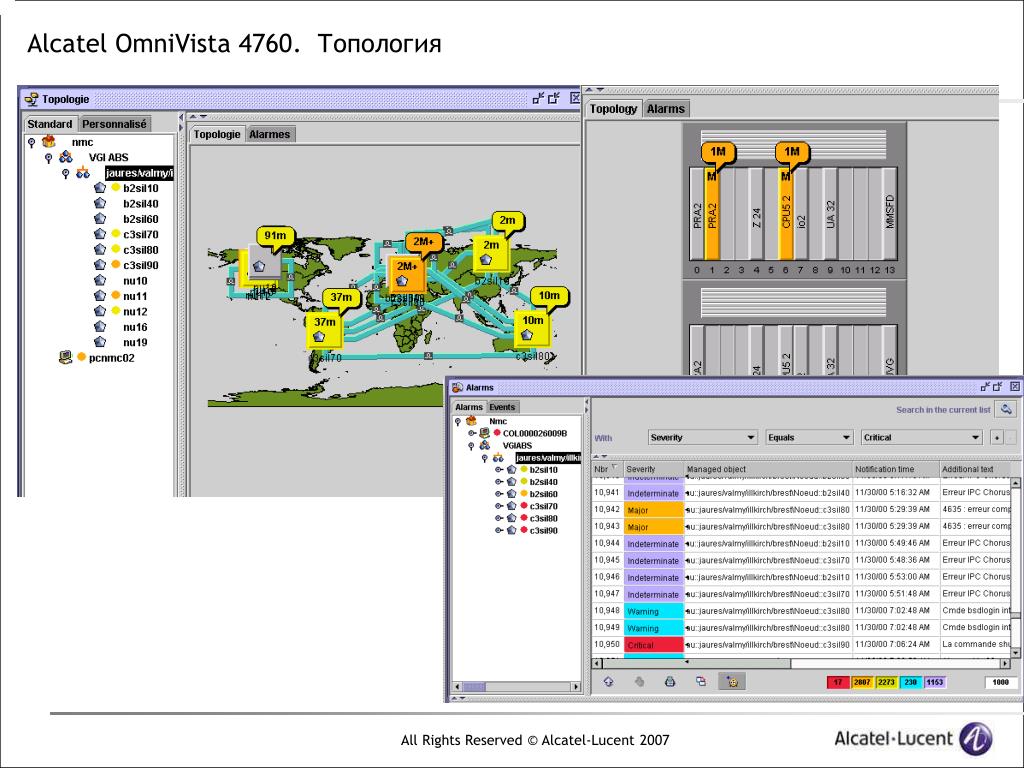Viewport: 1024px width, 768px height.
Task: Select pcnmc02 in the Topologie tree
Action: [112, 358]
